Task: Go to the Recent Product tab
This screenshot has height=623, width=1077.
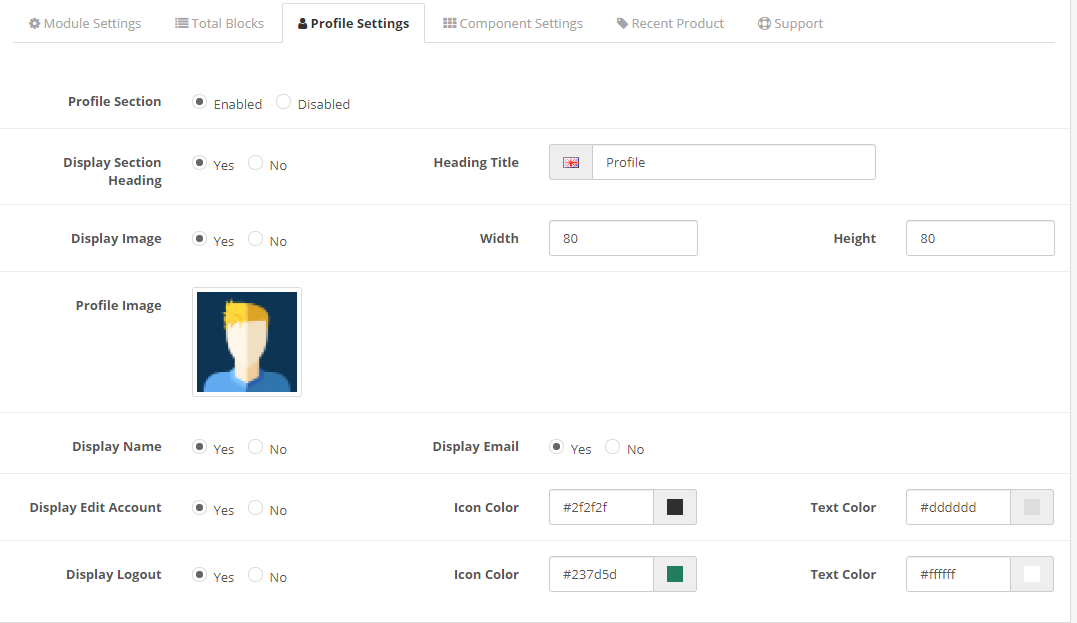Action: 670,23
